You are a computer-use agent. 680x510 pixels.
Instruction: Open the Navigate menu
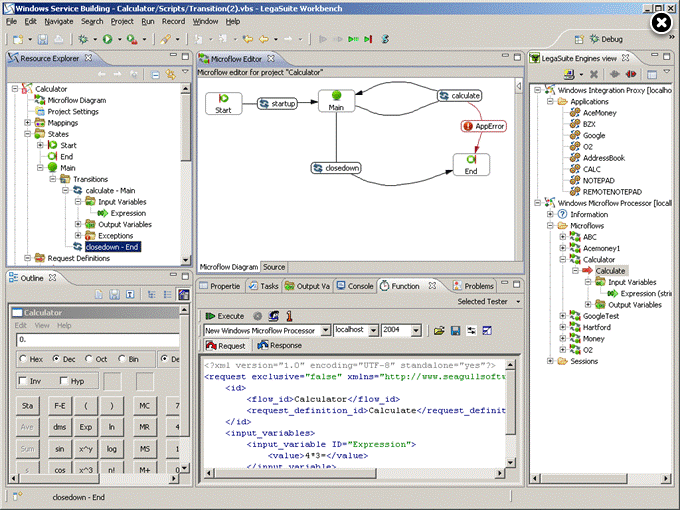tap(59, 21)
